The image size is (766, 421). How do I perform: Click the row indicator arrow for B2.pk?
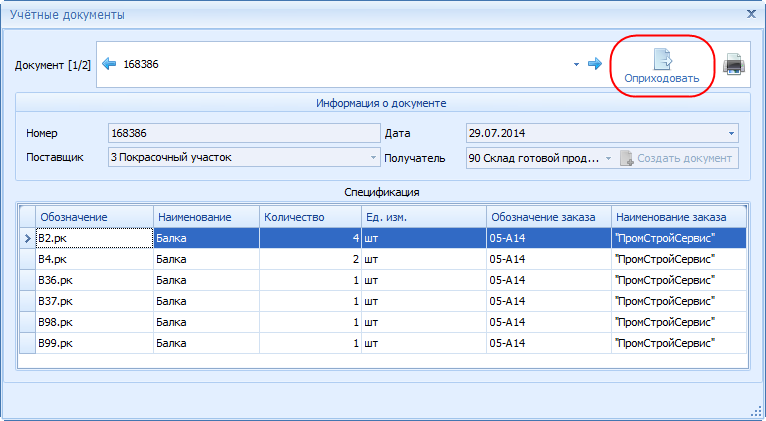(26, 238)
